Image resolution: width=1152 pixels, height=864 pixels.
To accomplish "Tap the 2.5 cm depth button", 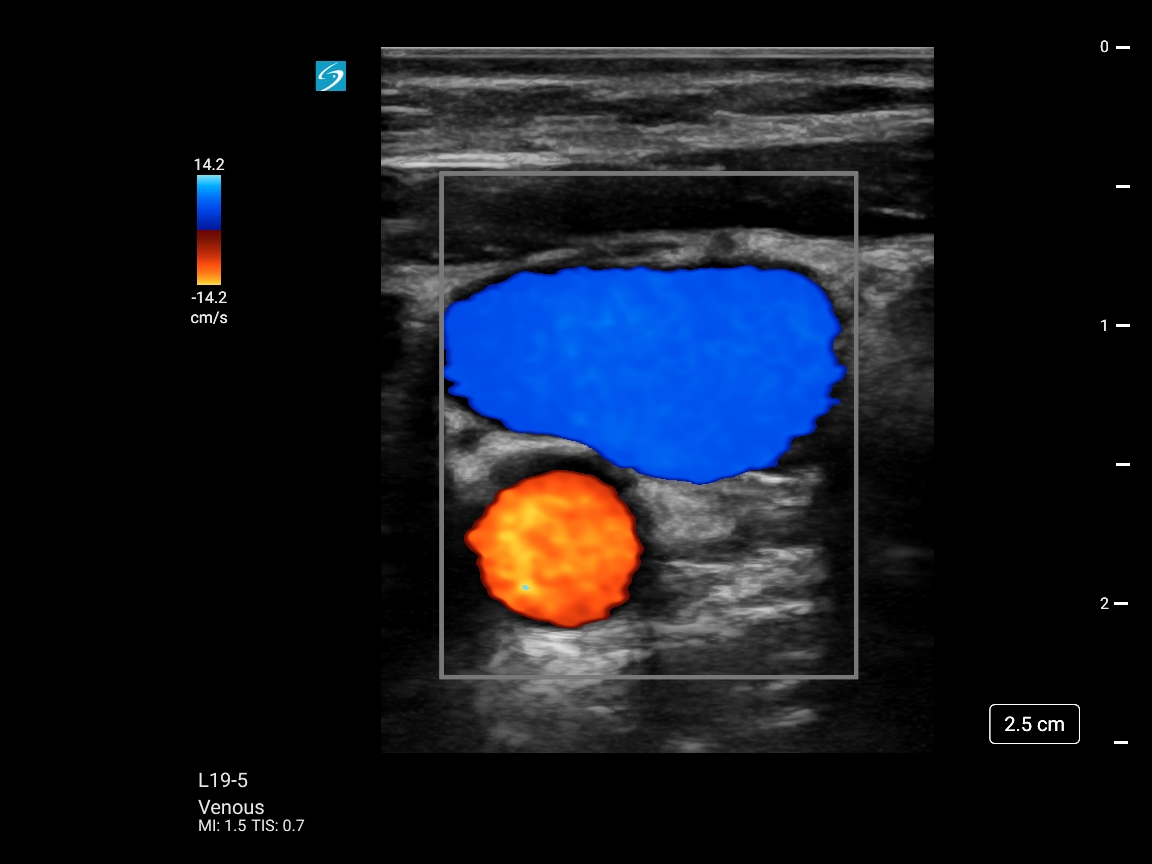I will tap(1034, 724).
